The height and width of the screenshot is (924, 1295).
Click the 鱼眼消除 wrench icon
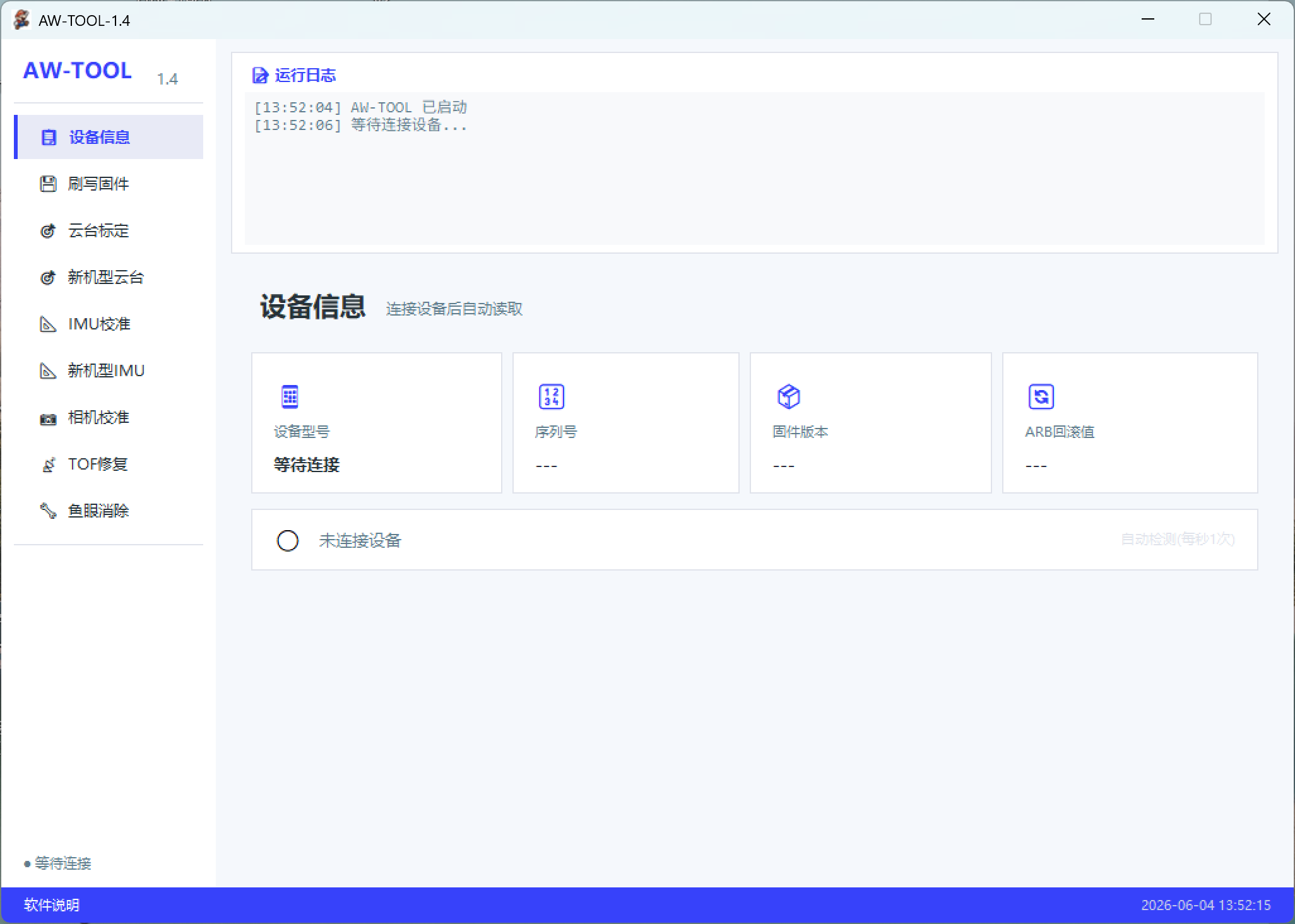pos(48,511)
